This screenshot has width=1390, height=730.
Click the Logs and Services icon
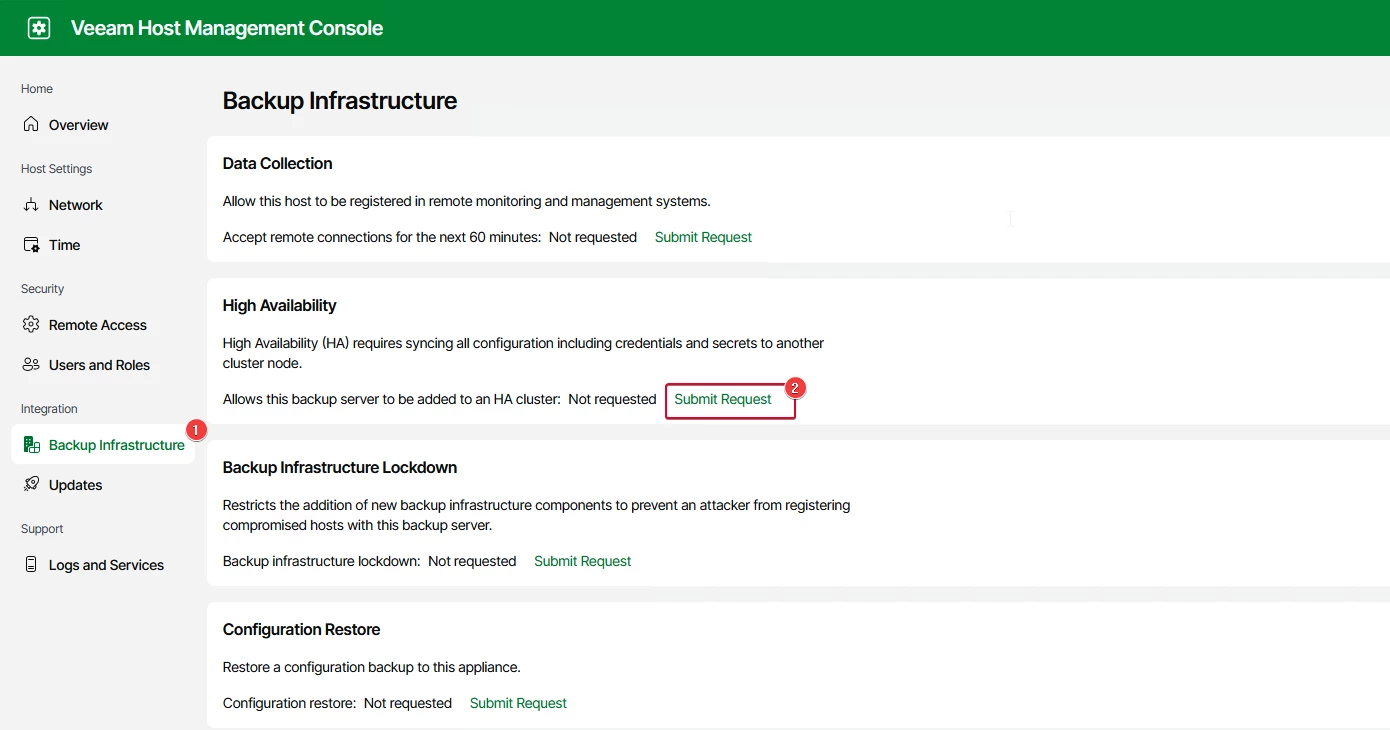click(x=31, y=565)
